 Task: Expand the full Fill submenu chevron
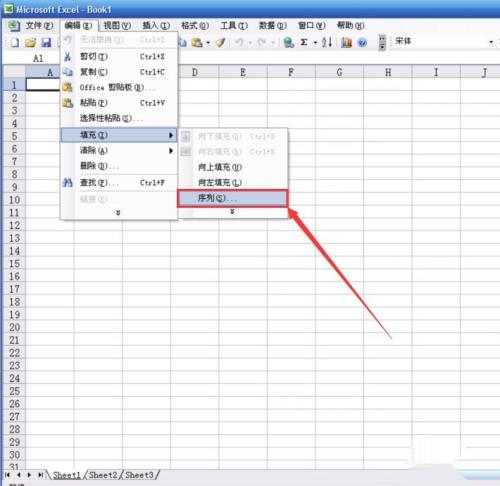click(x=232, y=211)
